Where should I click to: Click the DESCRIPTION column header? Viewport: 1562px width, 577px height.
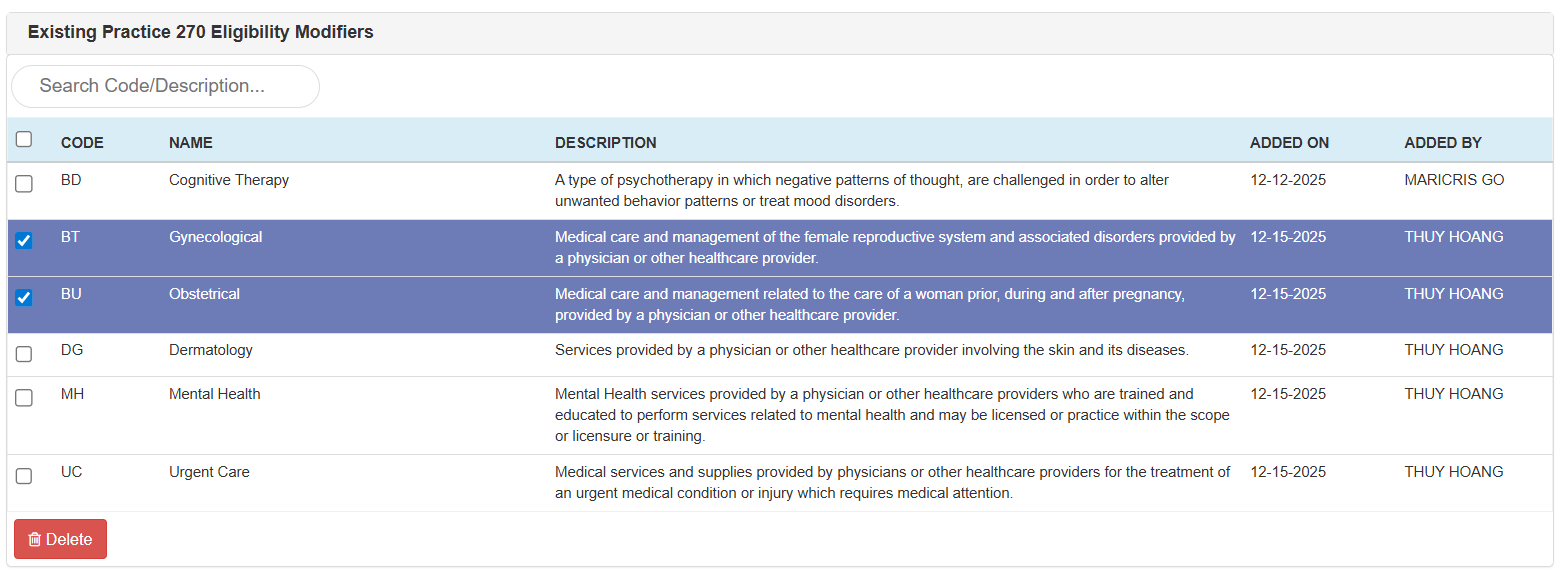[x=605, y=143]
